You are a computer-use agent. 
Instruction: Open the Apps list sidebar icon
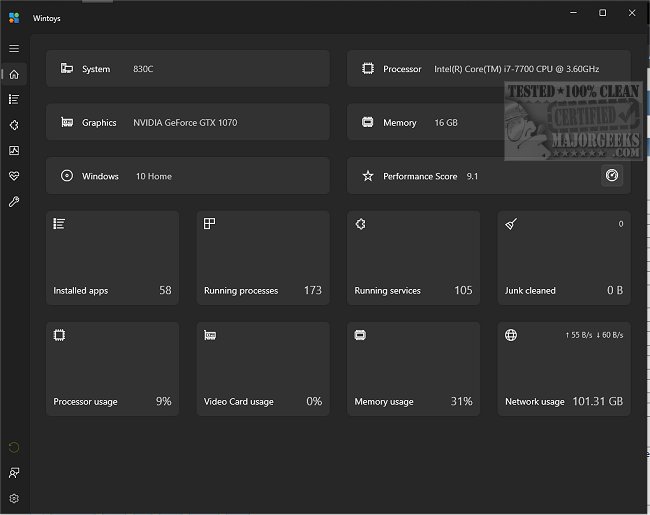(14, 100)
